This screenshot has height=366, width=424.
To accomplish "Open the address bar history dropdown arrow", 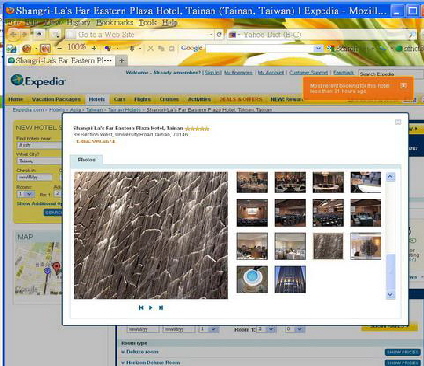I will (x=211, y=34).
